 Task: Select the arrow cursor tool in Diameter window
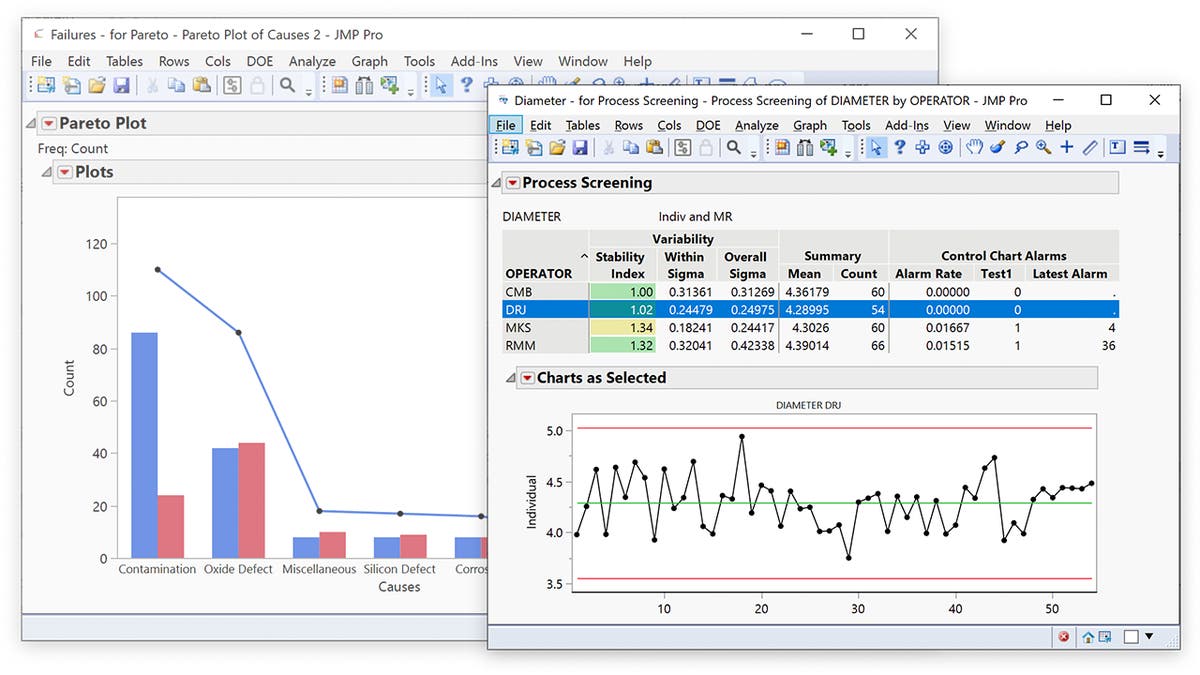click(876, 148)
